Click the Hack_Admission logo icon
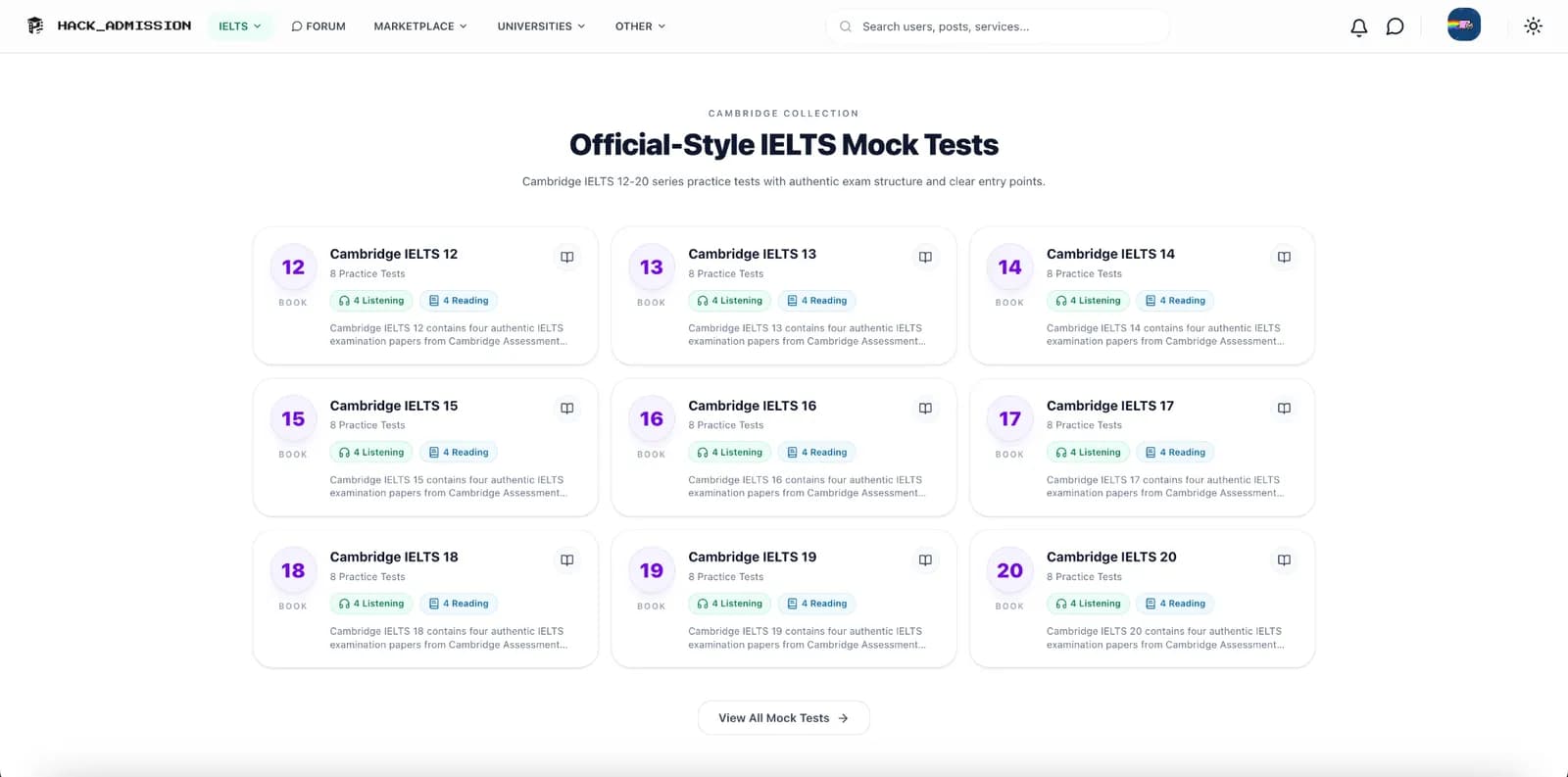1568x777 pixels. pyautogui.click(x=35, y=25)
